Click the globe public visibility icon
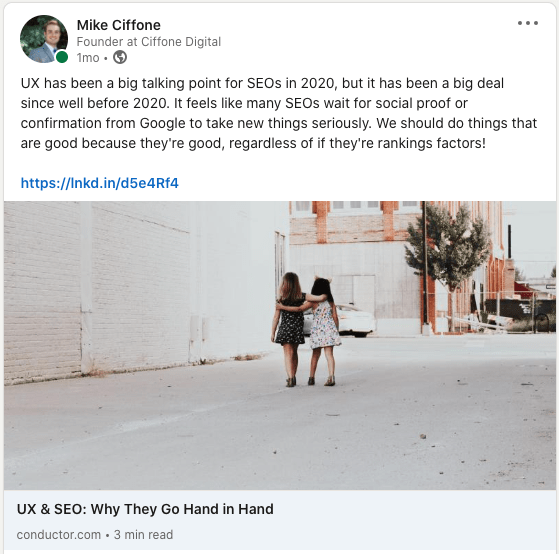The image size is (559, 554). coord(120,57)
